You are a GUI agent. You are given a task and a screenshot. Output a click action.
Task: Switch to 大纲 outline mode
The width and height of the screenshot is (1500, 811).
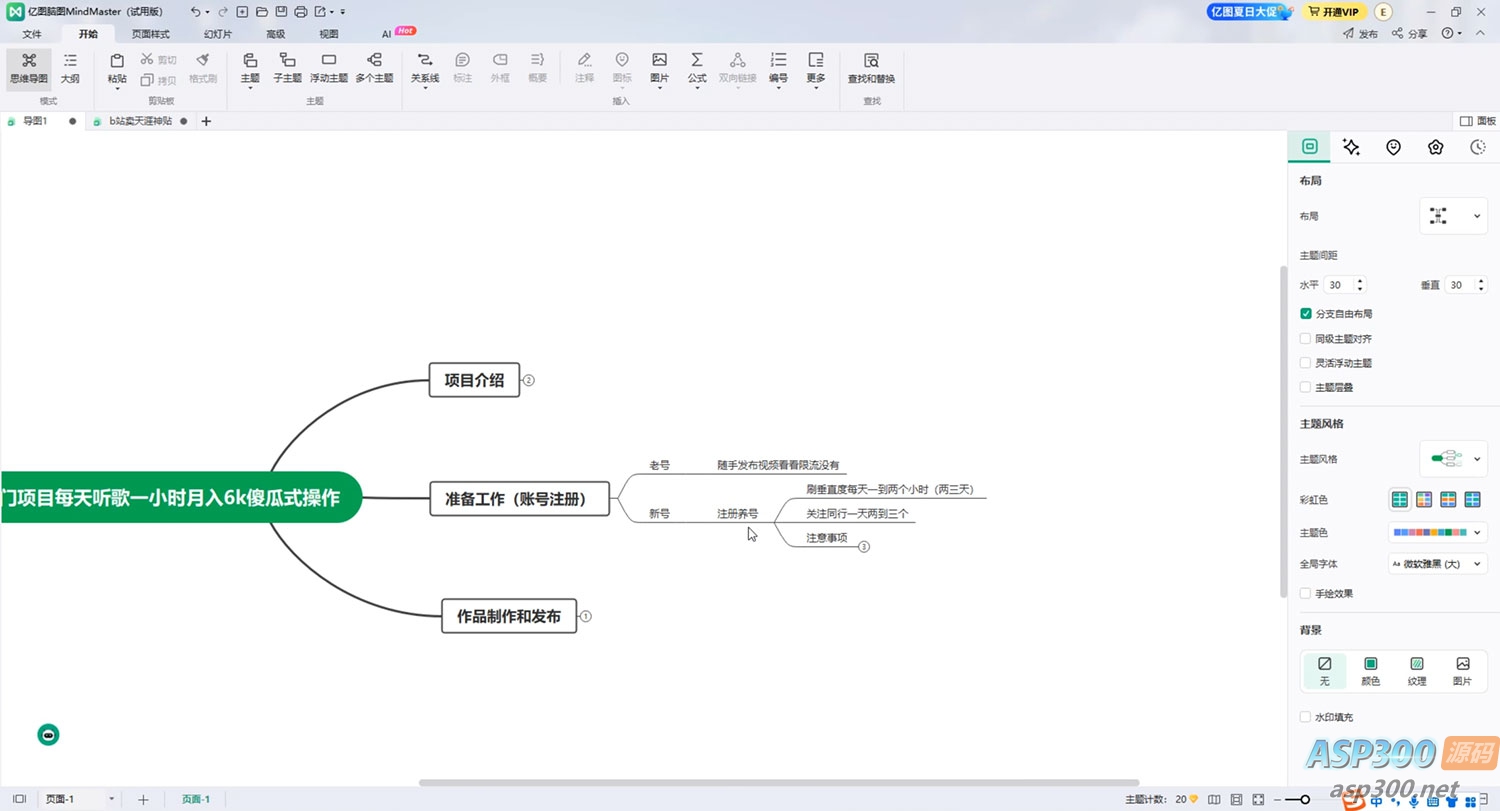[70, 68]
